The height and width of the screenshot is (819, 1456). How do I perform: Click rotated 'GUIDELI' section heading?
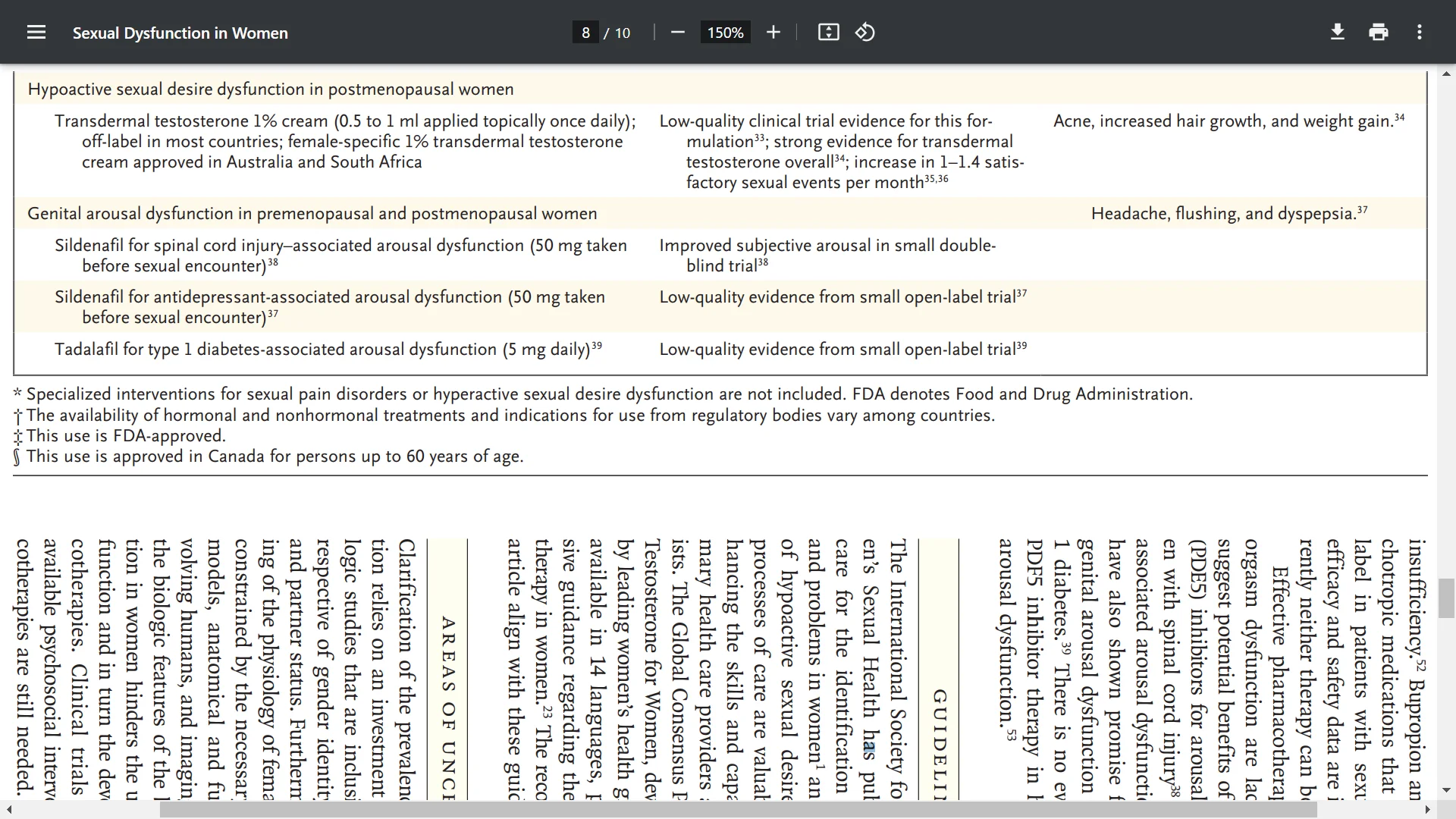click(940, 744)
